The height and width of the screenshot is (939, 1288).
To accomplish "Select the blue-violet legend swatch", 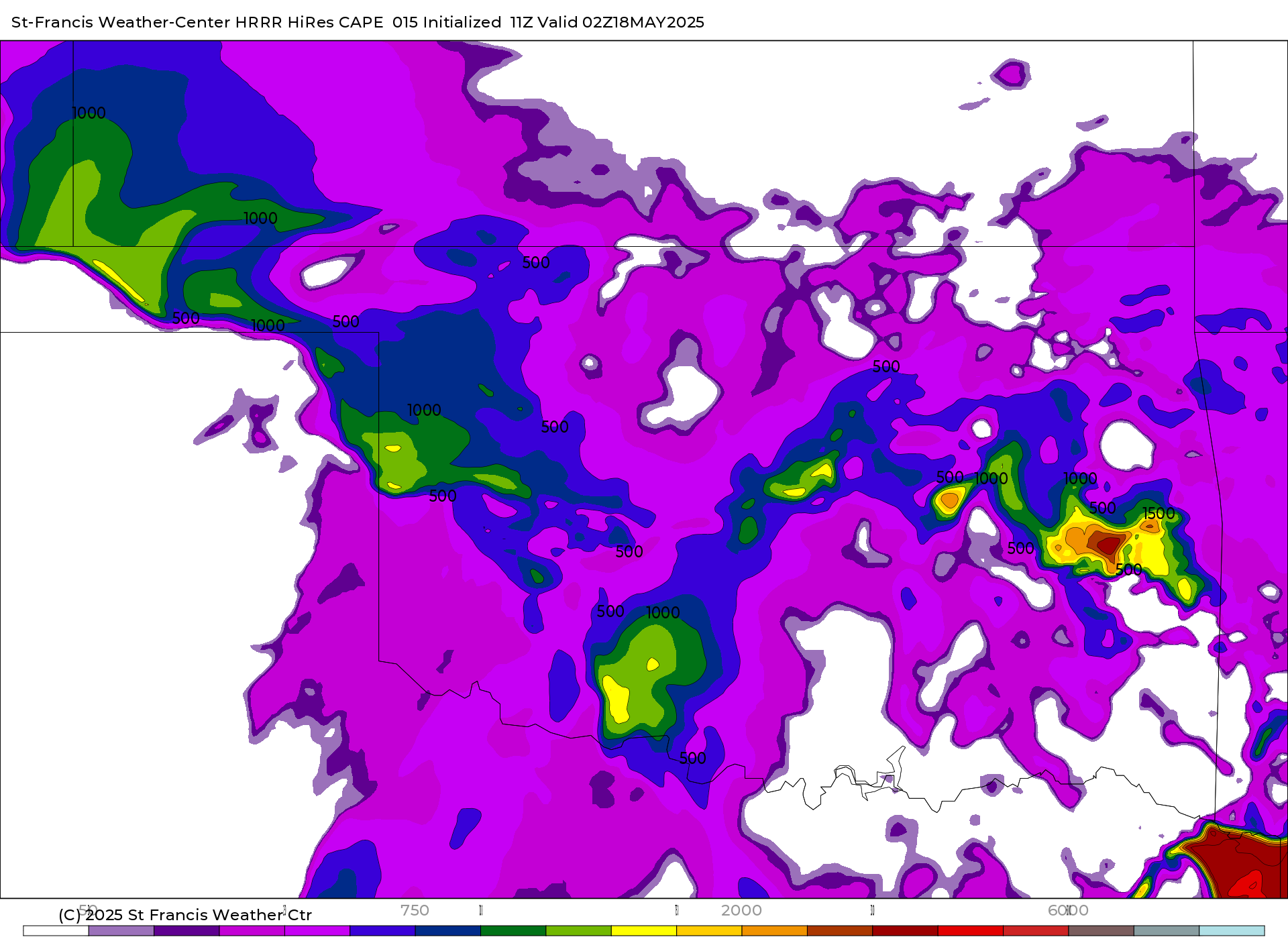I will coord(382,931).
